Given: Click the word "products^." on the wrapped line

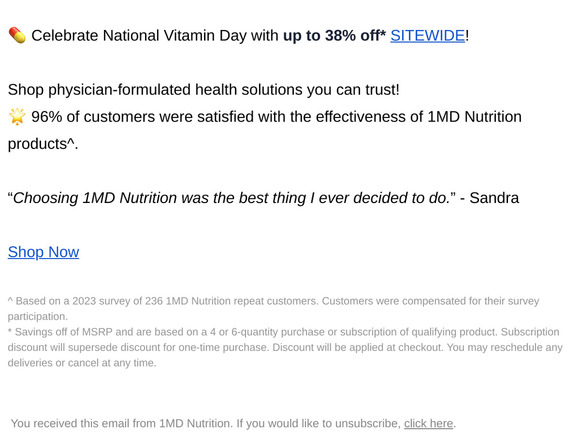Looking at the screenshot, I should pyautogui.click(x=43, y=144).
